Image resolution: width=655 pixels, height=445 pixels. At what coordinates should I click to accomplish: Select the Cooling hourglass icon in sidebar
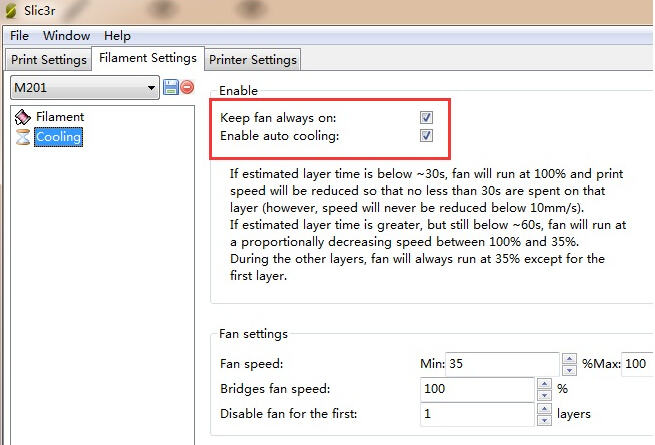[23, 137]
